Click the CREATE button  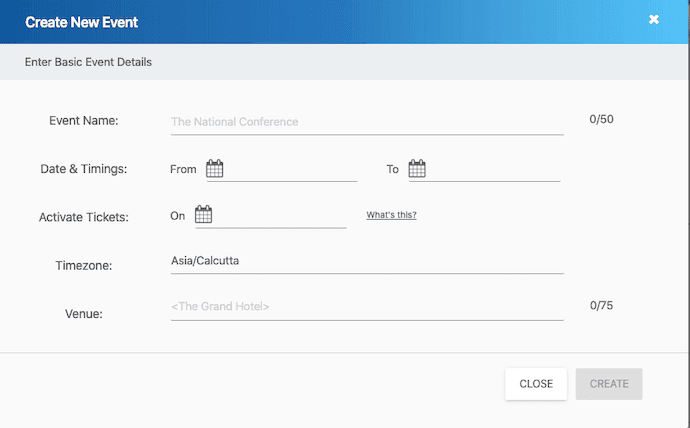609,384
